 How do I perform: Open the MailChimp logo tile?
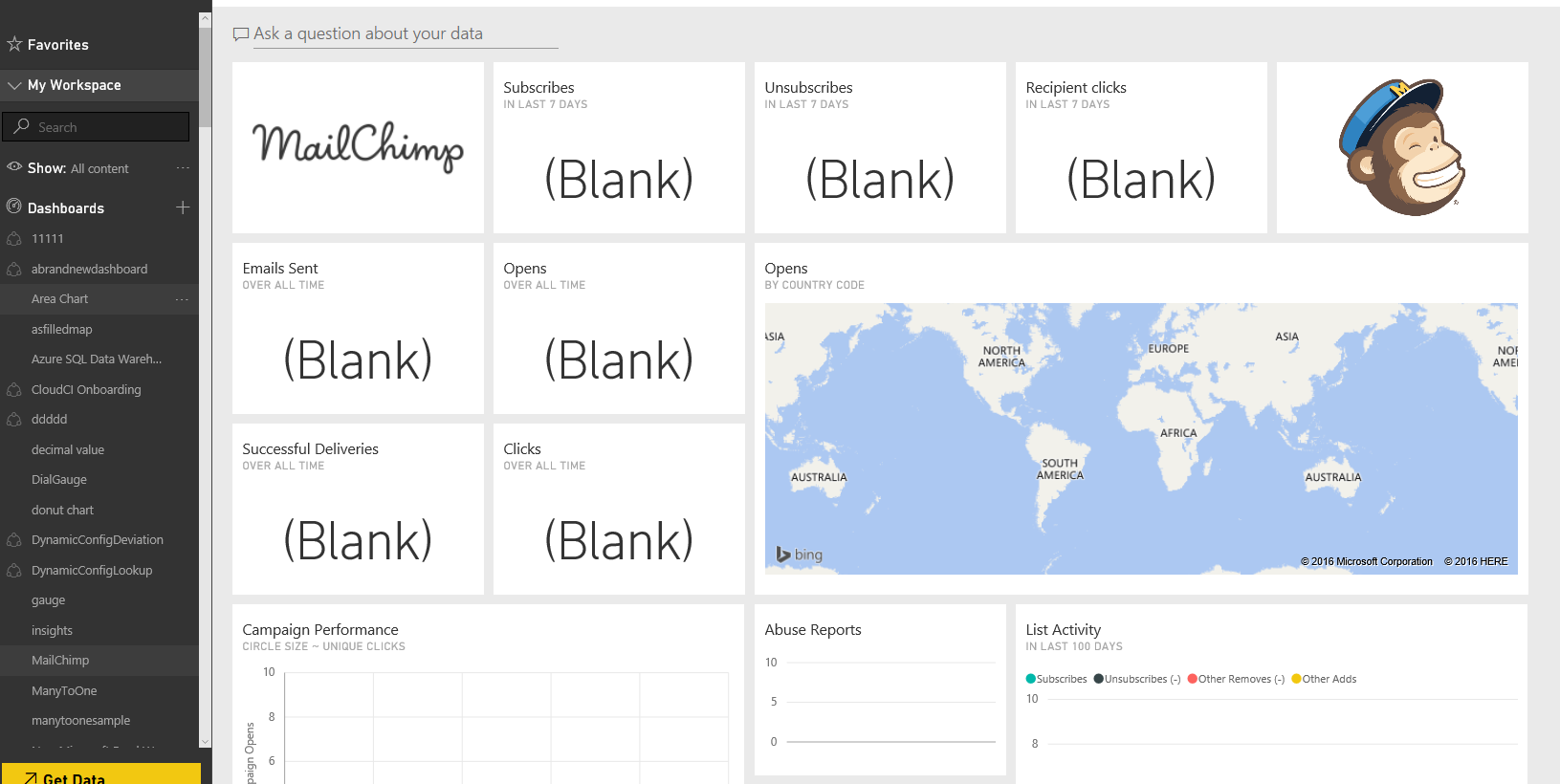[x=358, y=147]
